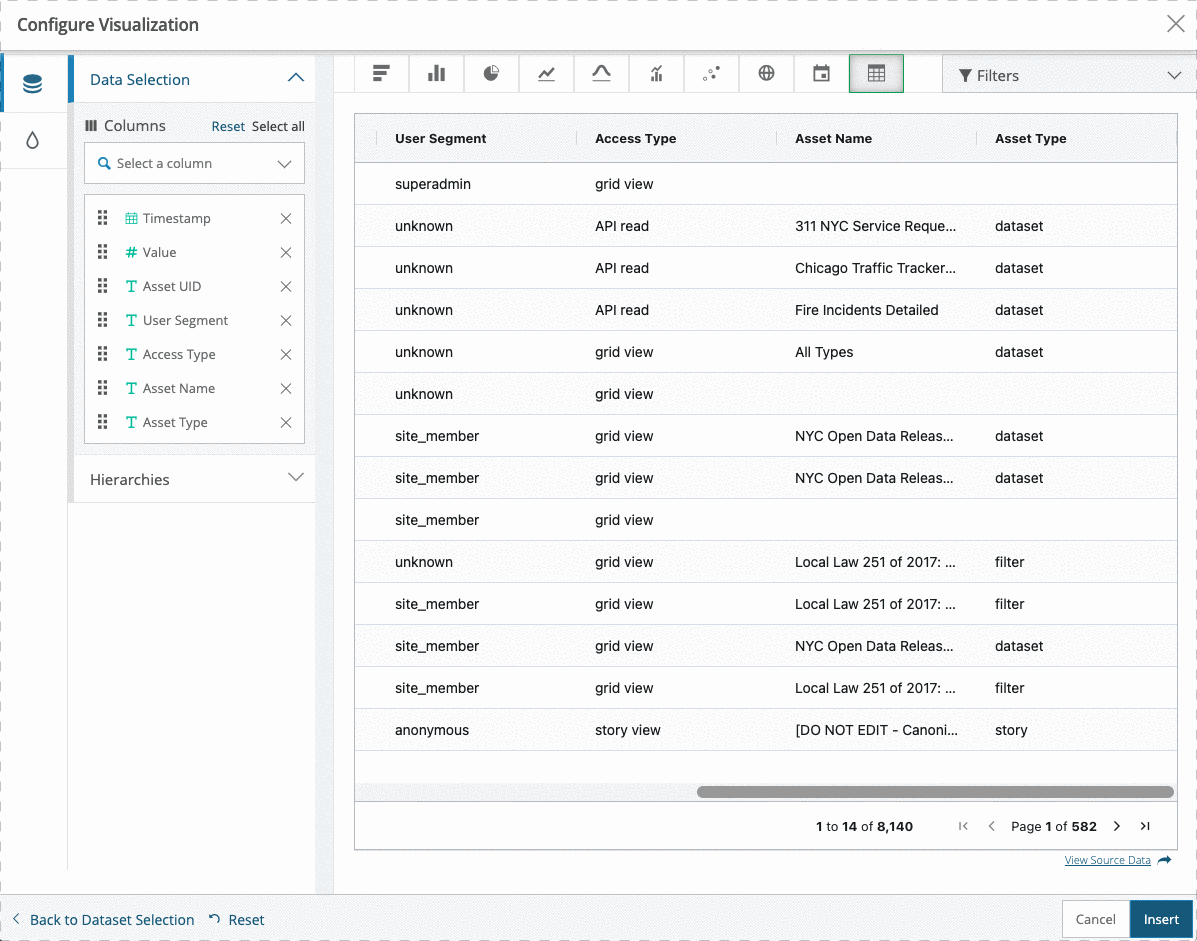Remove the Value column
1197x941 pixels.
[x=286, y=253]
